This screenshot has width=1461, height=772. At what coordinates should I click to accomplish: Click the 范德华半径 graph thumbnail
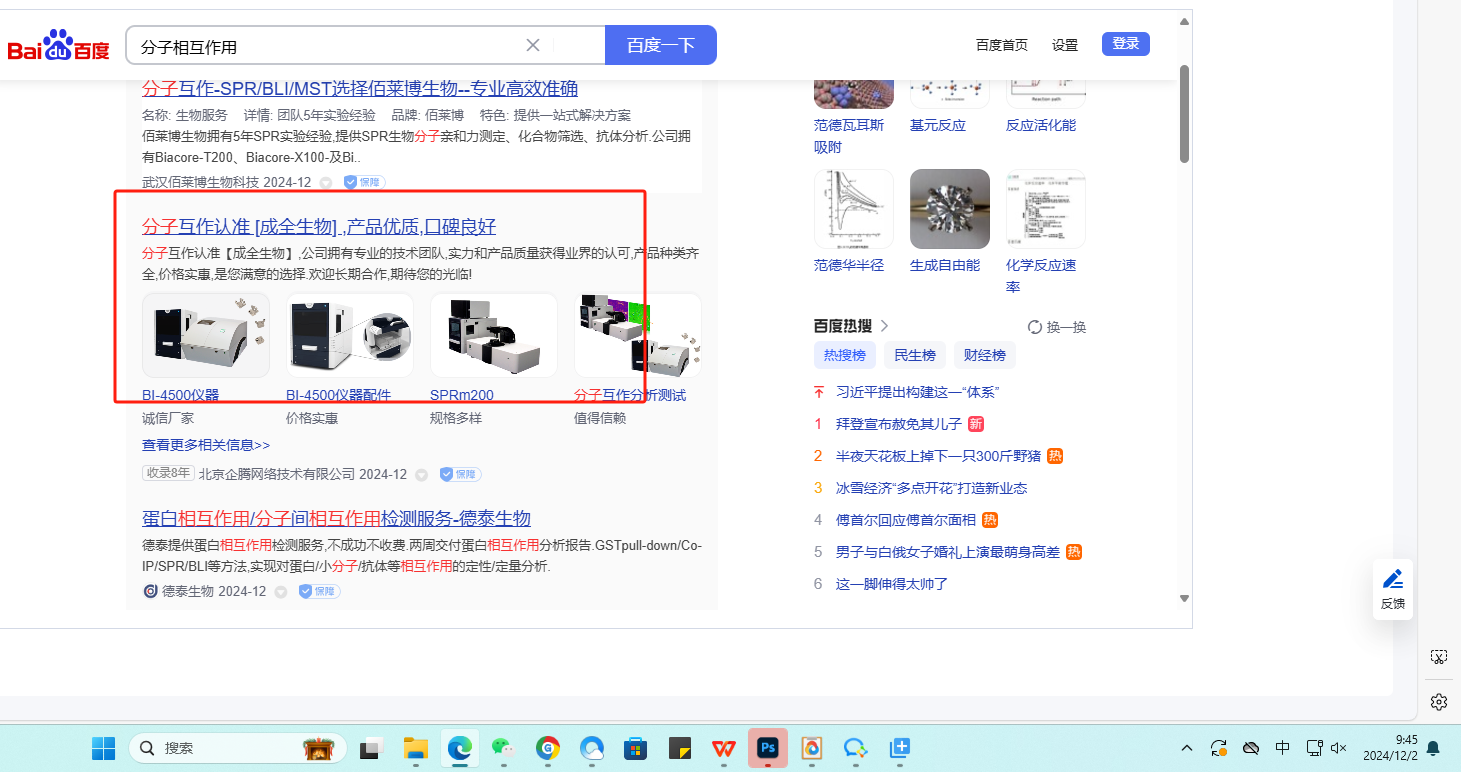click(854, 209)
